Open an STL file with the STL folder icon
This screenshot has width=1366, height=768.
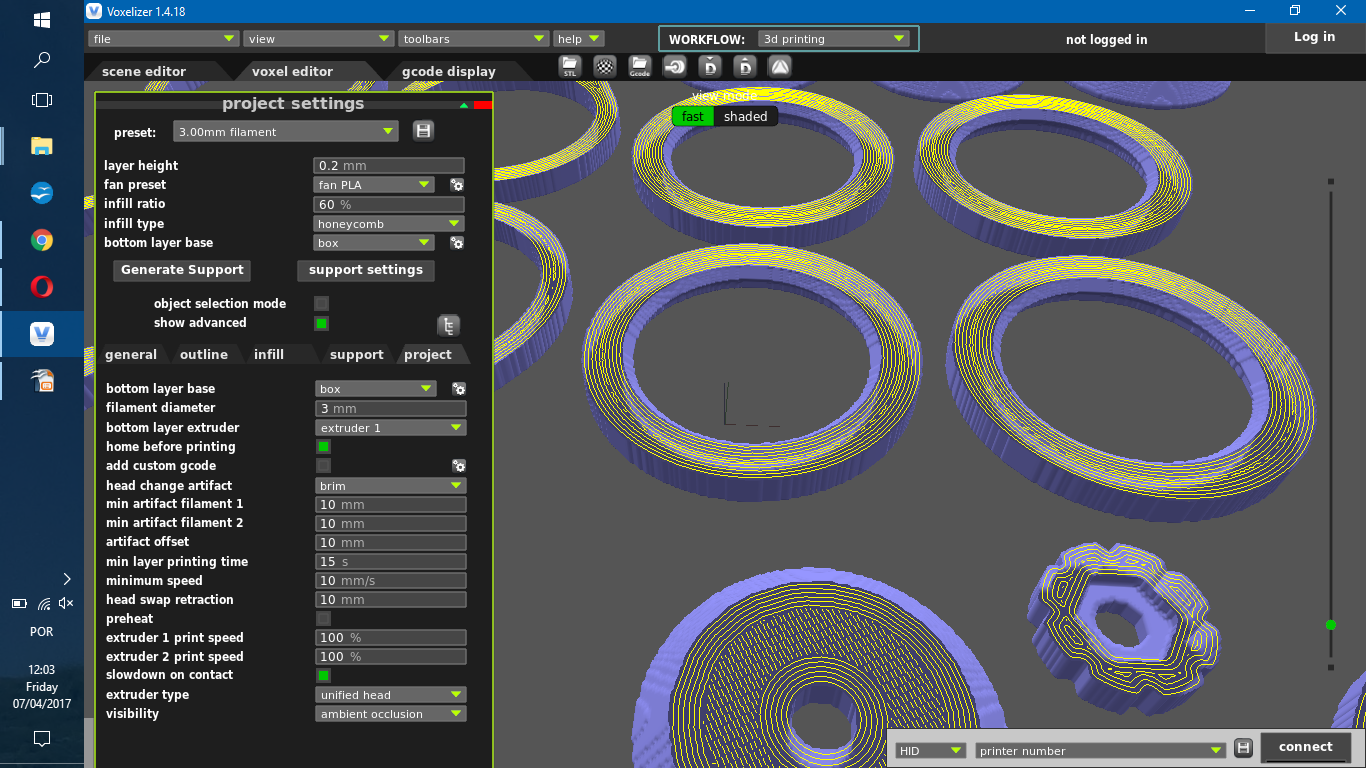coord(570,67)
